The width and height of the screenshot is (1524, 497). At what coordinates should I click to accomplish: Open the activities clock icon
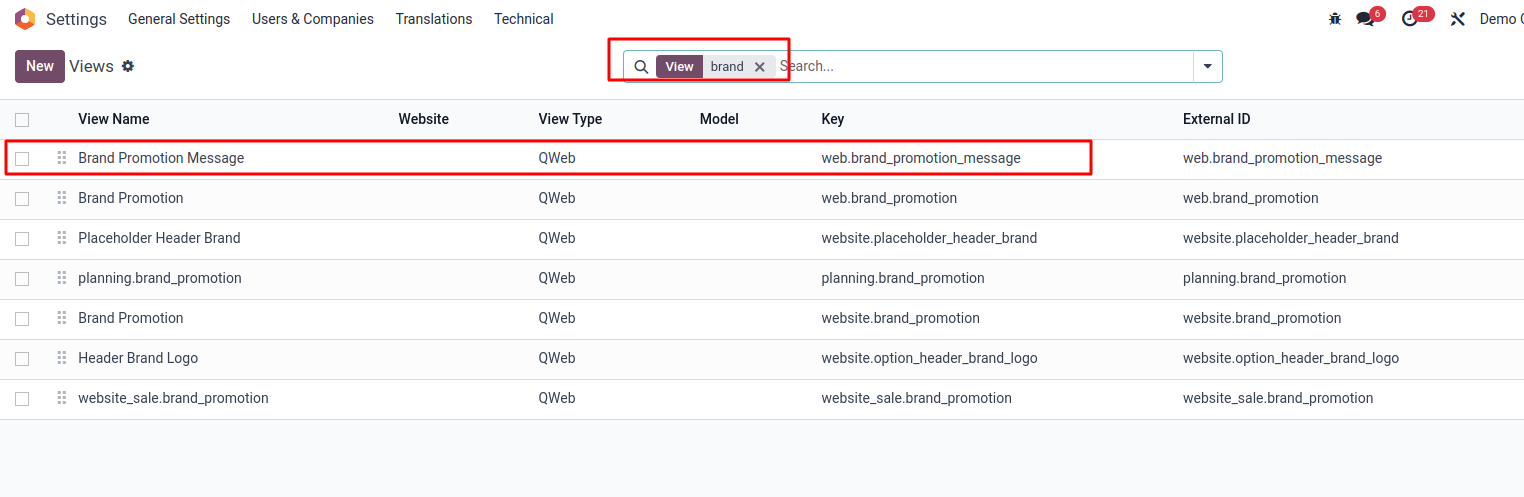1410,19
